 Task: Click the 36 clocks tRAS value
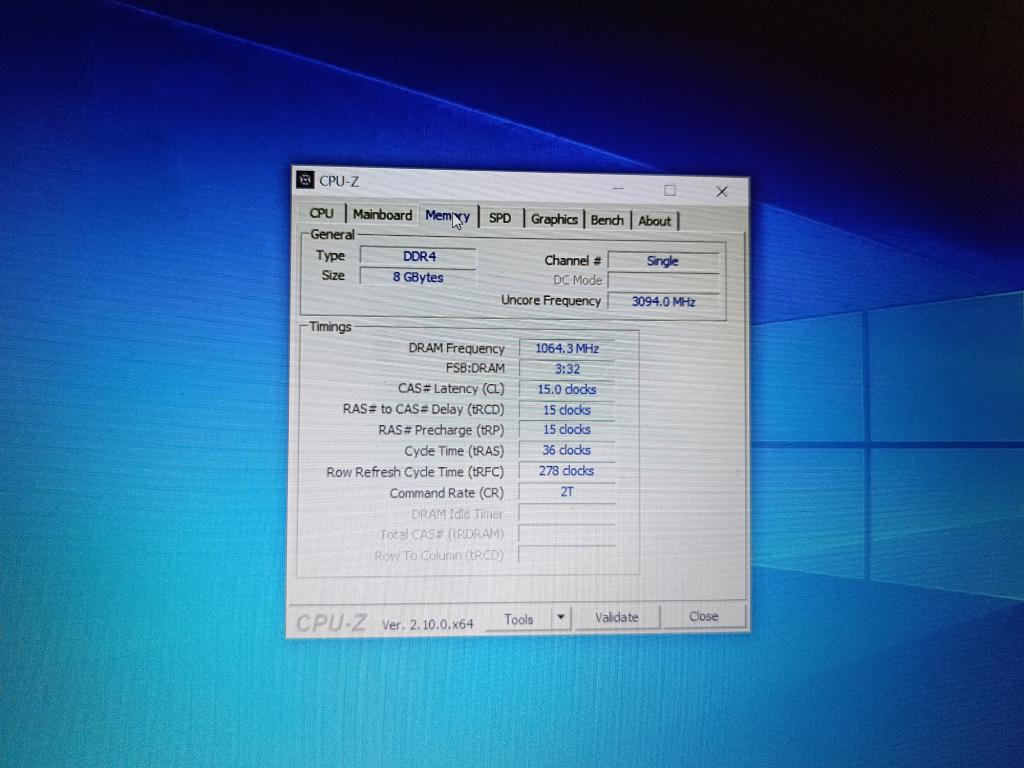click(567, 450)
